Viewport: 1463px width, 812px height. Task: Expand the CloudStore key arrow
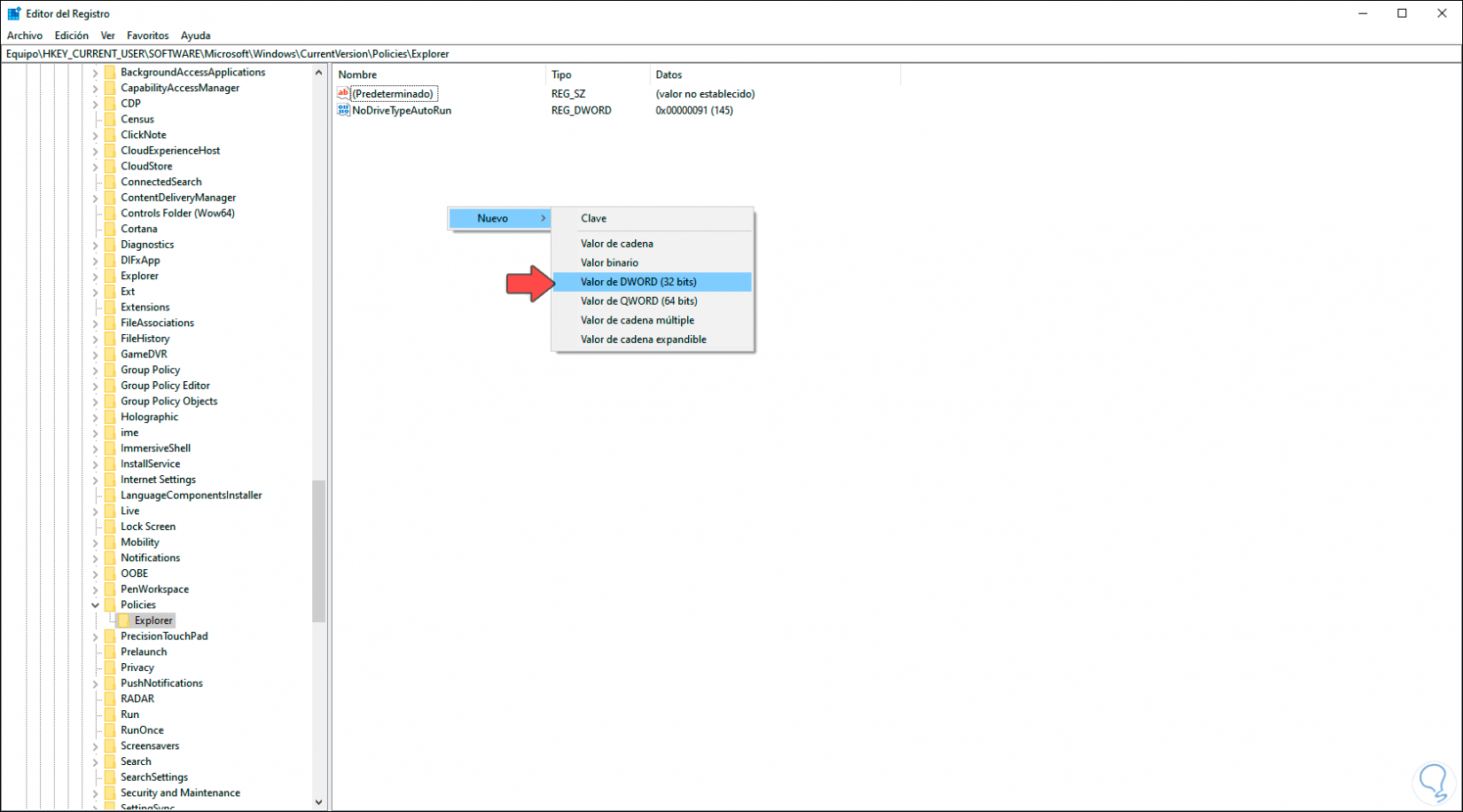tap(96, 166)
